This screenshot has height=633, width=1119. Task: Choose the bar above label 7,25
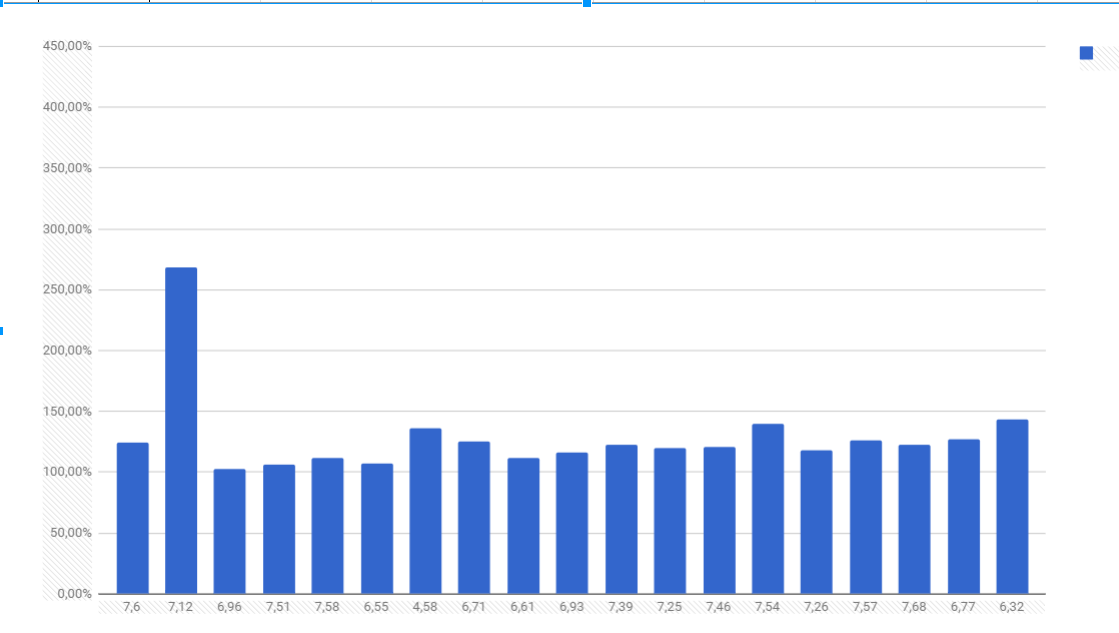coord(670,521)
